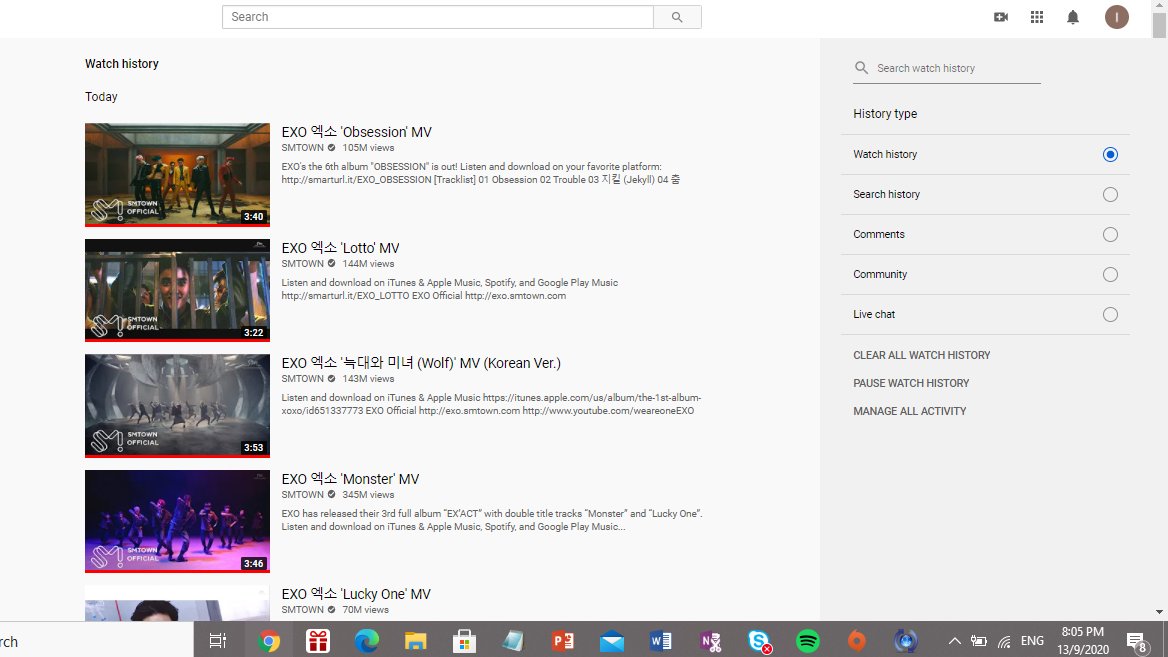The height and width of the screenshot is (657, 1168).
Task: Open the notifications bell
Action: point(1073,17)
